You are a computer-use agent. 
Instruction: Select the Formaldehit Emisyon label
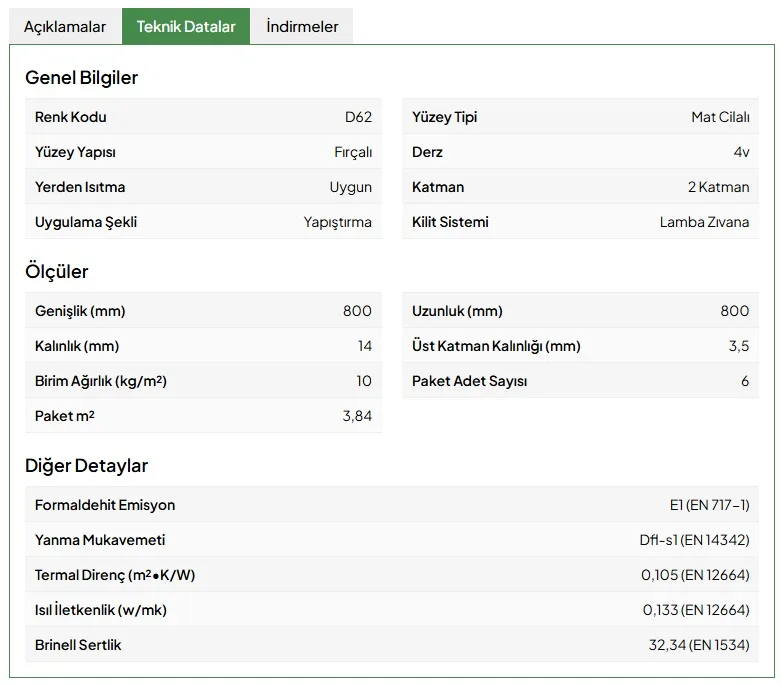[105, 505]
